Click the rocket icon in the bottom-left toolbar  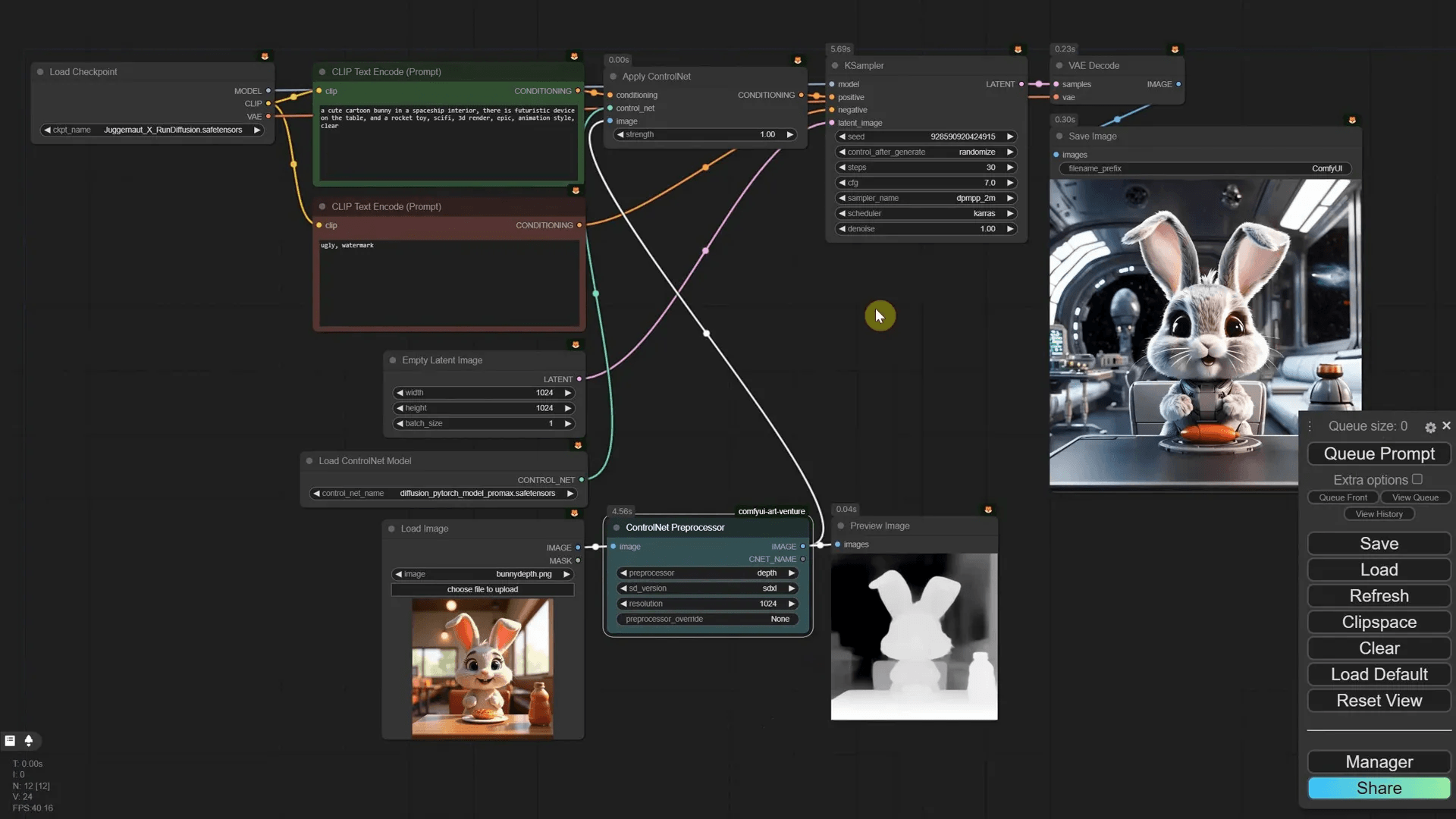coord(30,741)
